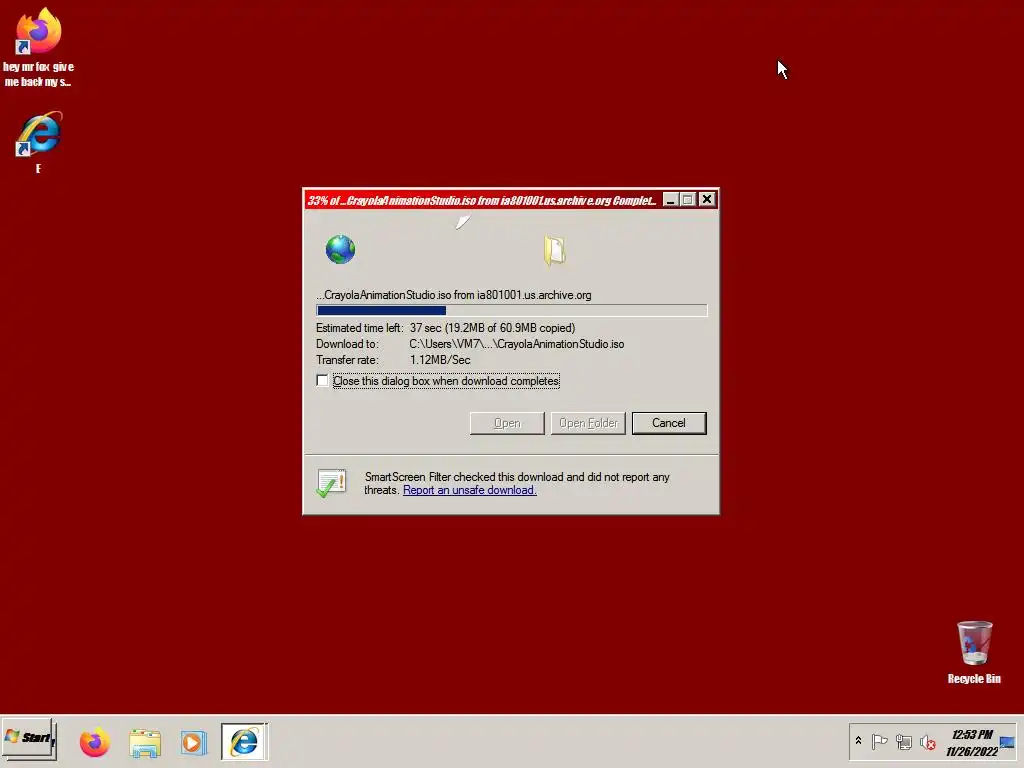The height and width of the screenshot is (768, 1024).
Task: Open the network tray icon
Action: [904, 742]
